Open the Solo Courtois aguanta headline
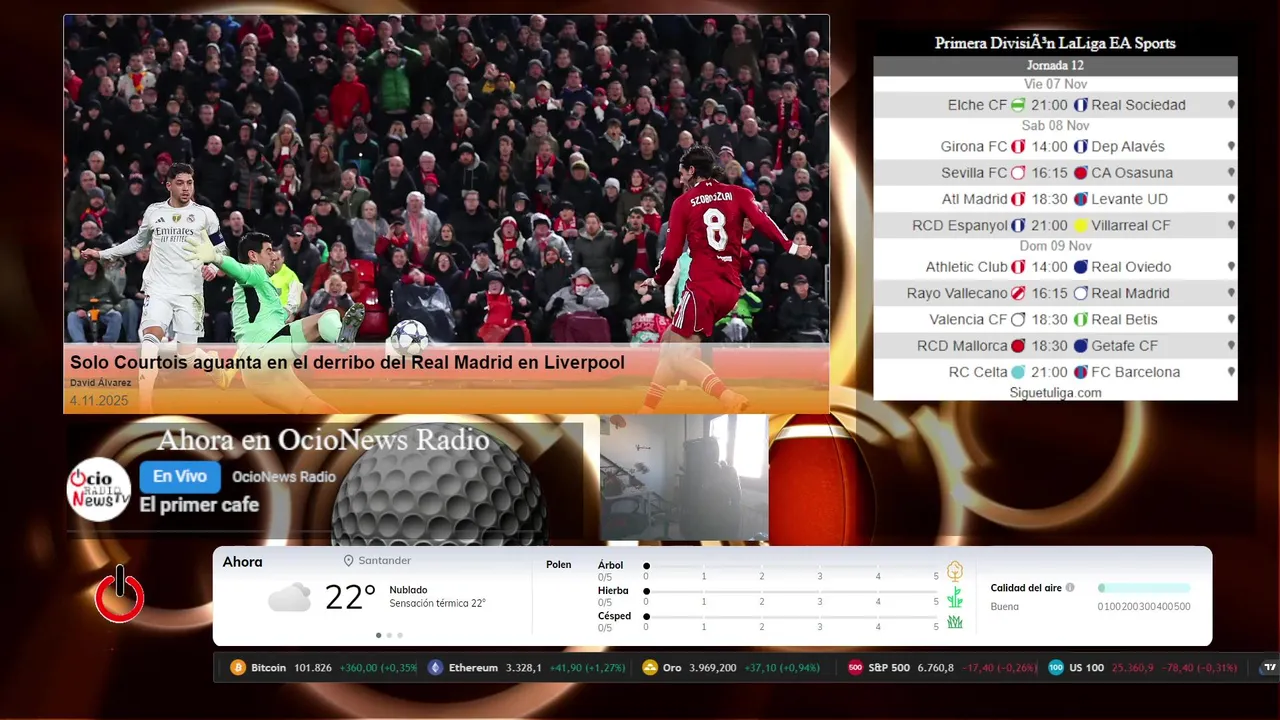 (347, 362)
